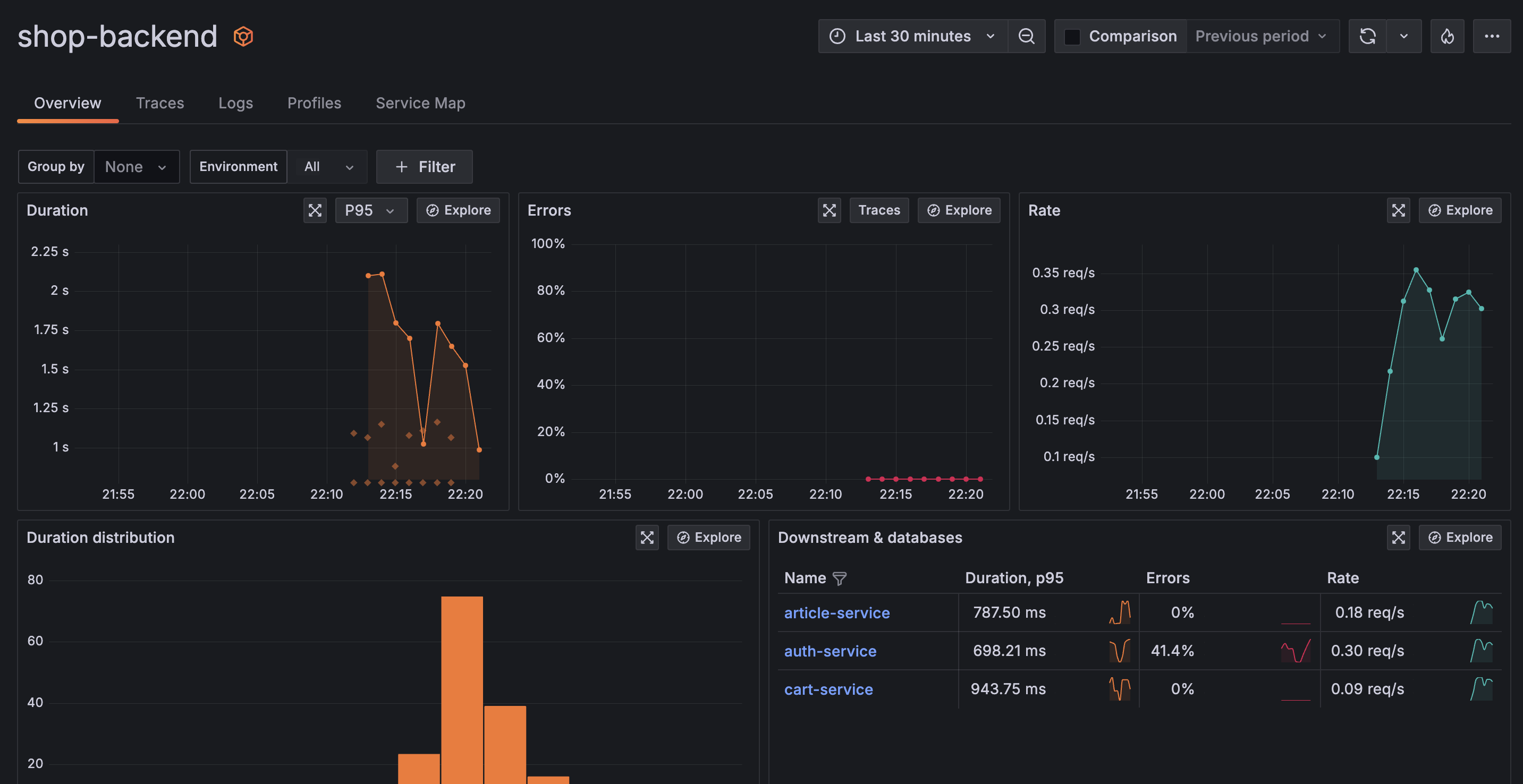Refresh the shop-backend dashboard
Image resolution: width=1523 pixels, height=784 pixels.
(x=1367, y=36)
